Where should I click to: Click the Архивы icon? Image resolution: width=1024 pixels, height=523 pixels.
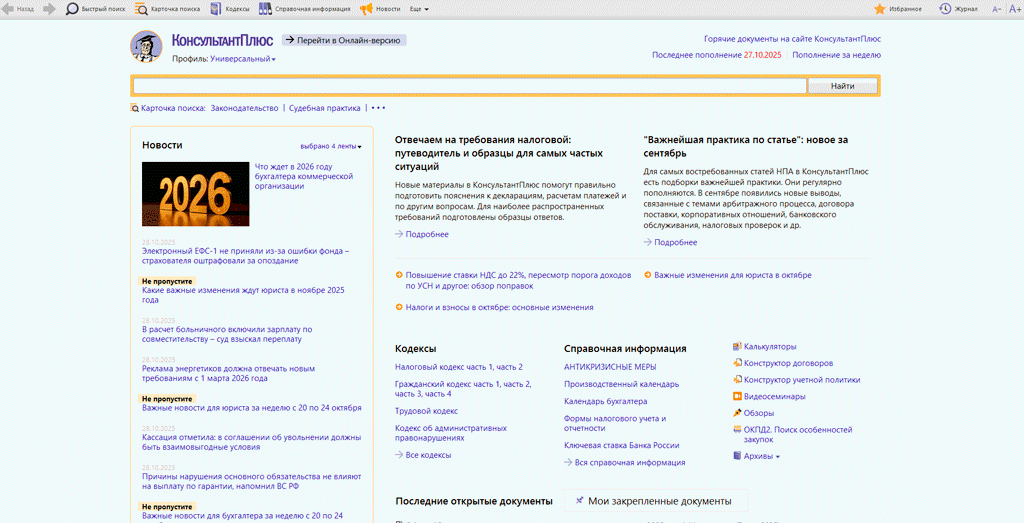pos(737,456)
